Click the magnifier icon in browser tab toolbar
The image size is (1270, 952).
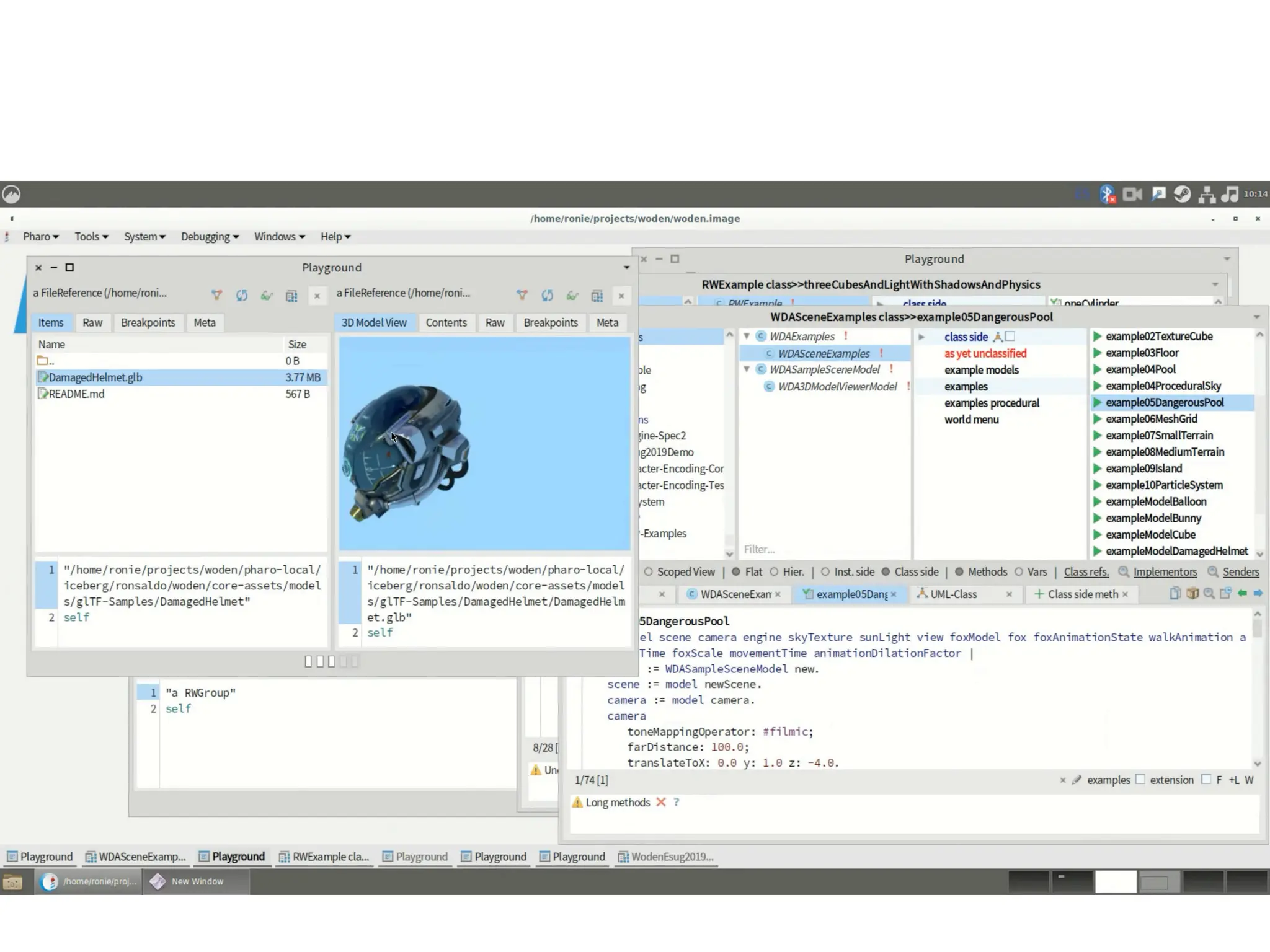click(x=1209, y=594)
